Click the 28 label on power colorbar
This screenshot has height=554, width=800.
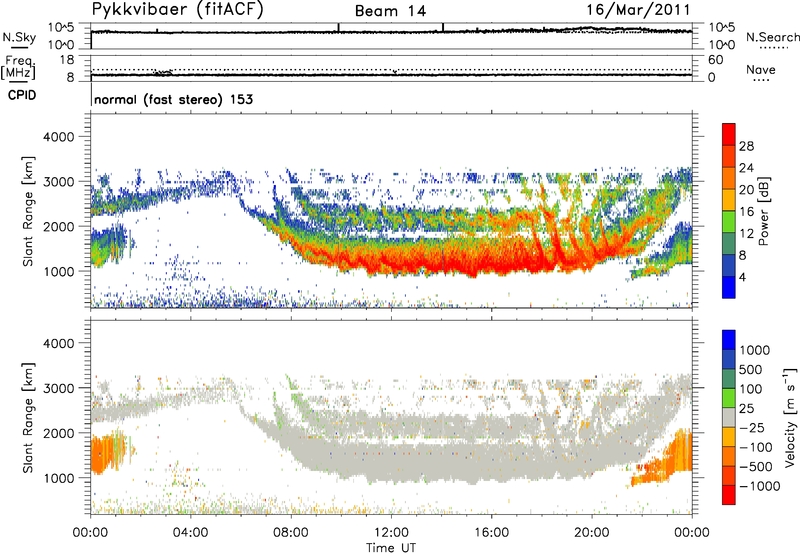click(x=746, y=146)
